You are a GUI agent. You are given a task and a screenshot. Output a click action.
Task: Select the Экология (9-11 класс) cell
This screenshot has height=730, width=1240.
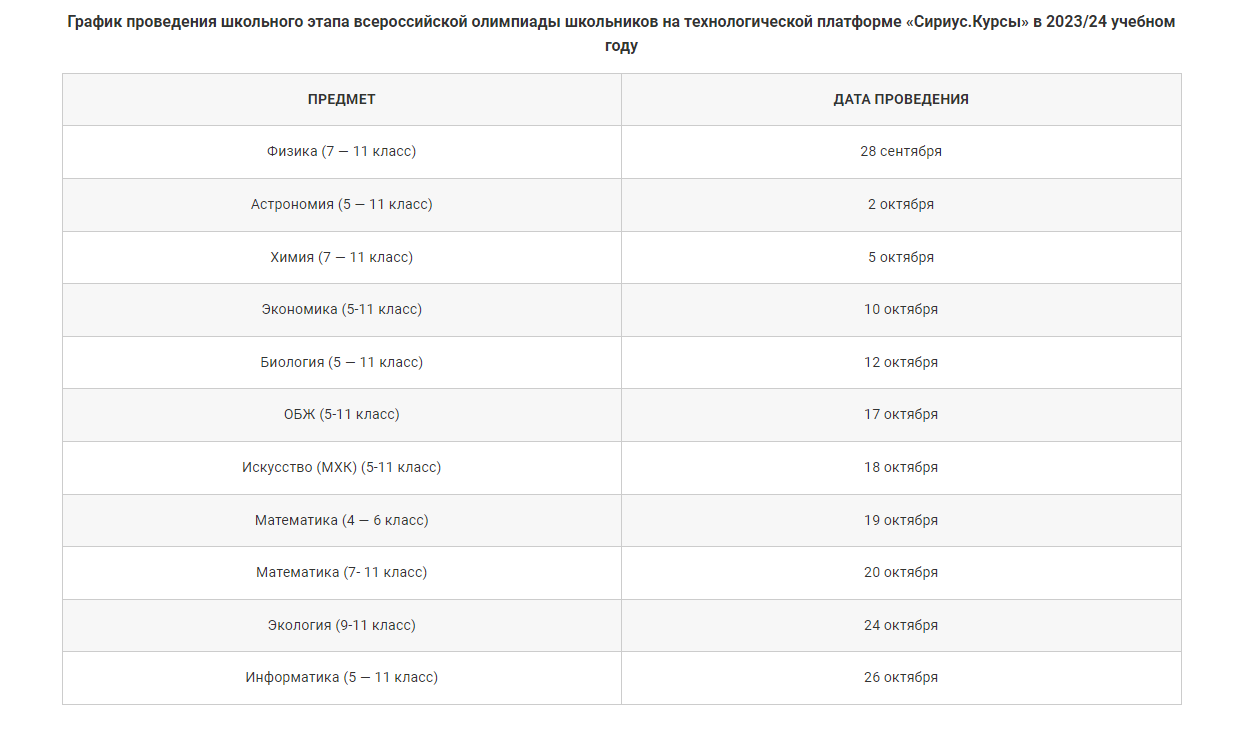coord(342,626)
